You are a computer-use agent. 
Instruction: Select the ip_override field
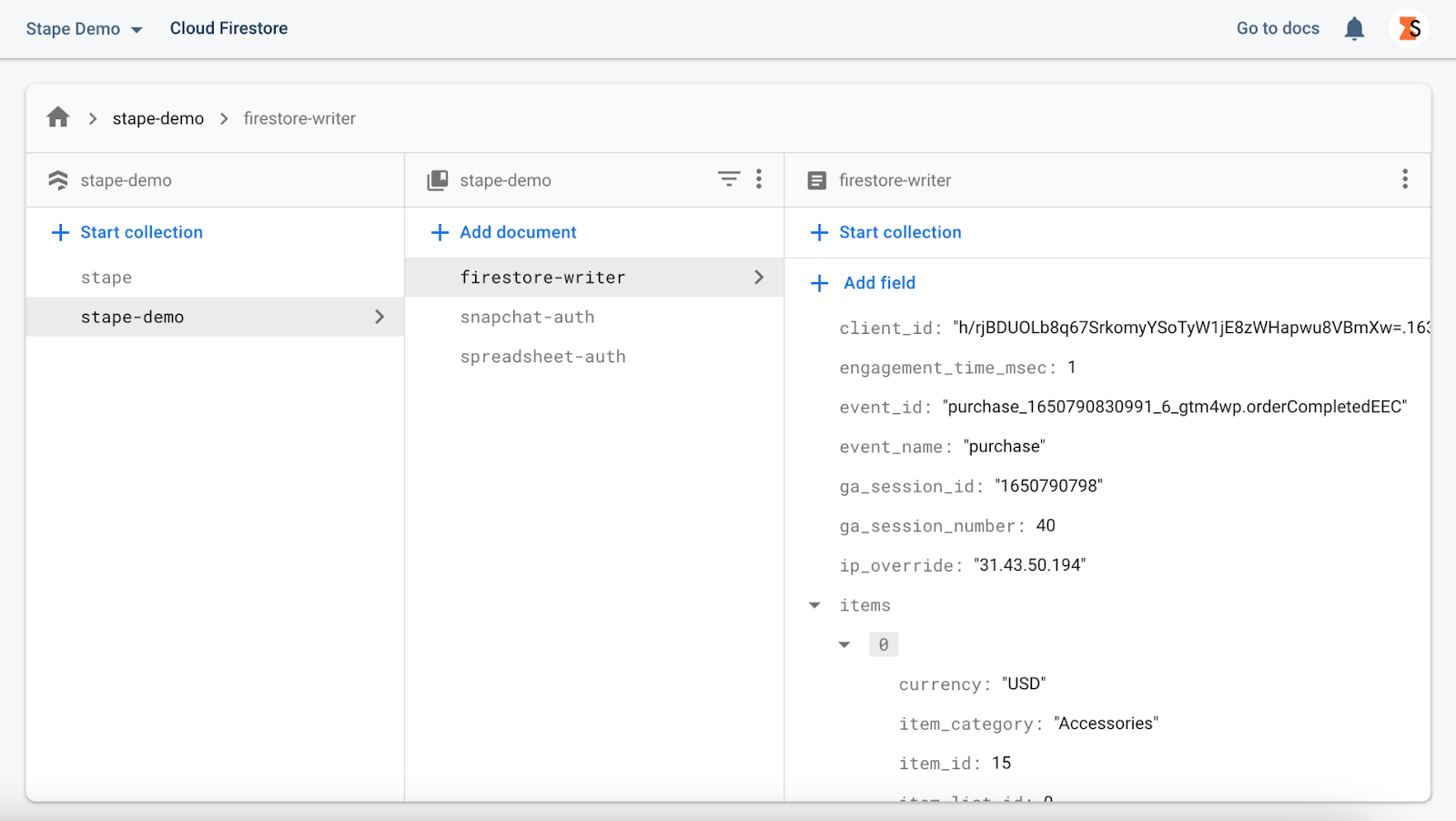963,565
